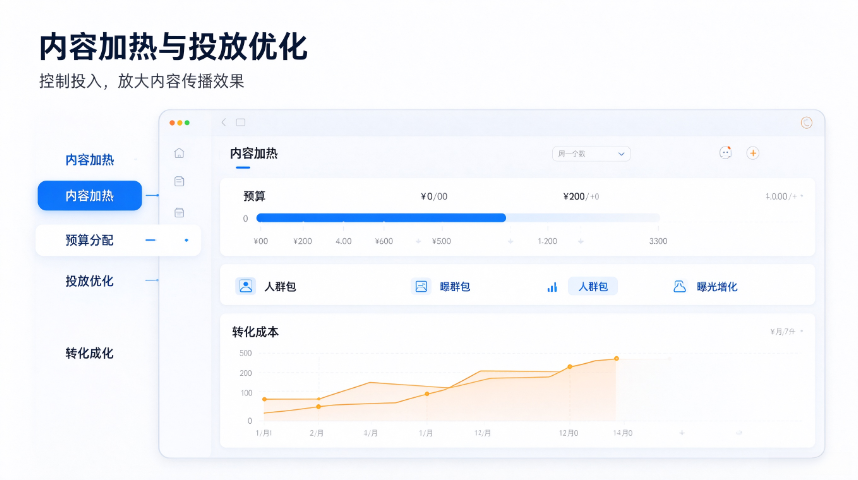The image size is (858, 480).
Task: Click the 3300 budget scale label
Action: click(x=658, y=241)
